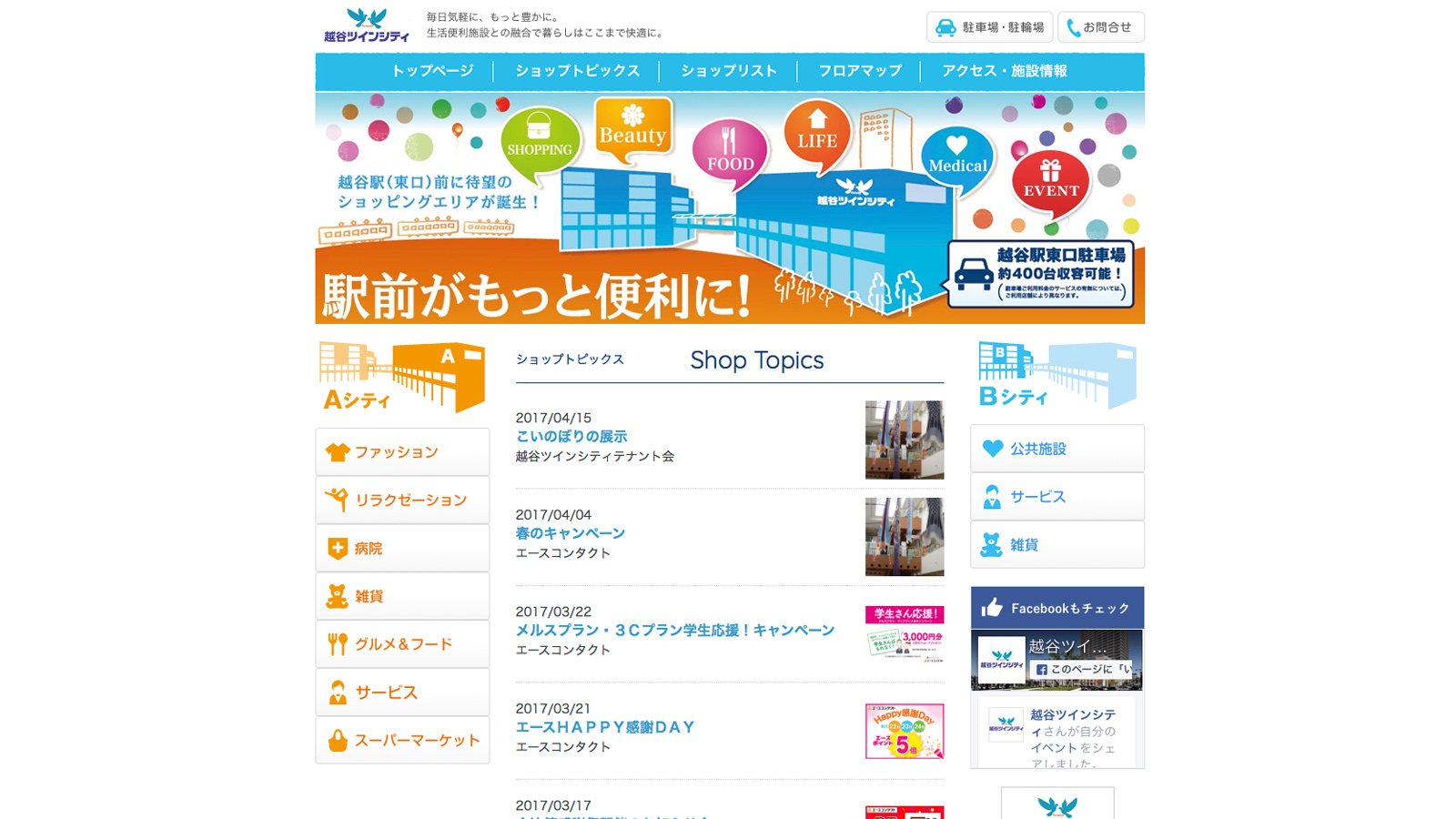Open ファッション category in A City
The width and height of the screenshot is (1456, 819).
pos(402,452)
